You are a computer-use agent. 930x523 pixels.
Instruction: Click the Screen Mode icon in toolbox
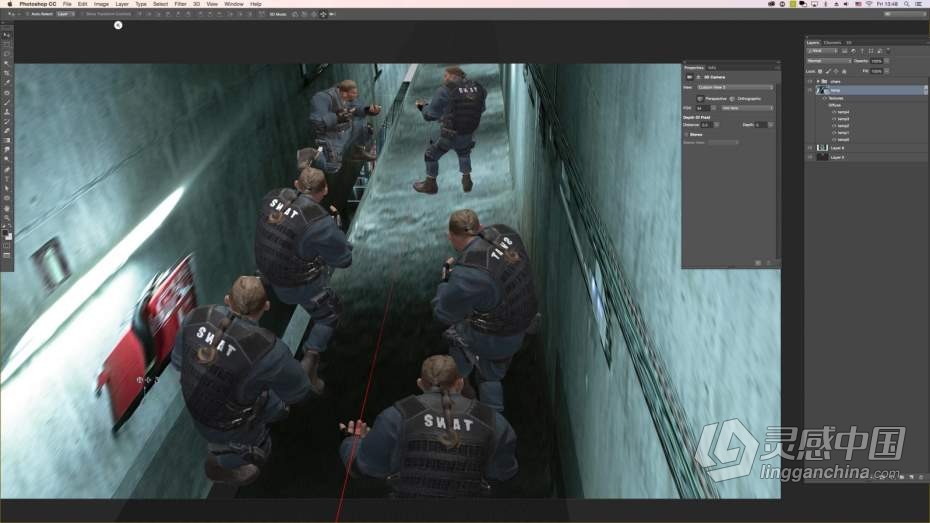(7, 256)
